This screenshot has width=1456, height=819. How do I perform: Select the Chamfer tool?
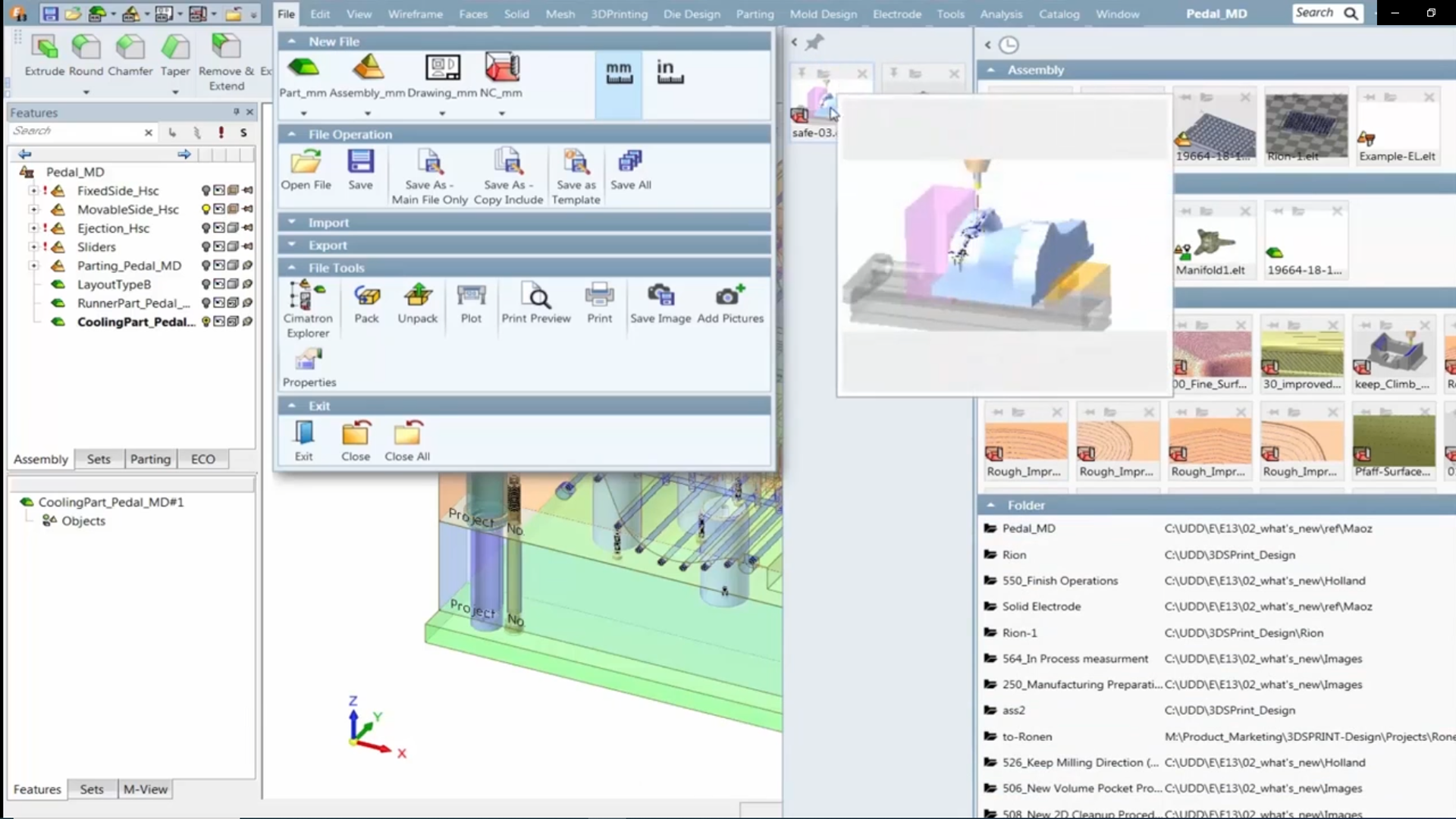tap(130, 55)
